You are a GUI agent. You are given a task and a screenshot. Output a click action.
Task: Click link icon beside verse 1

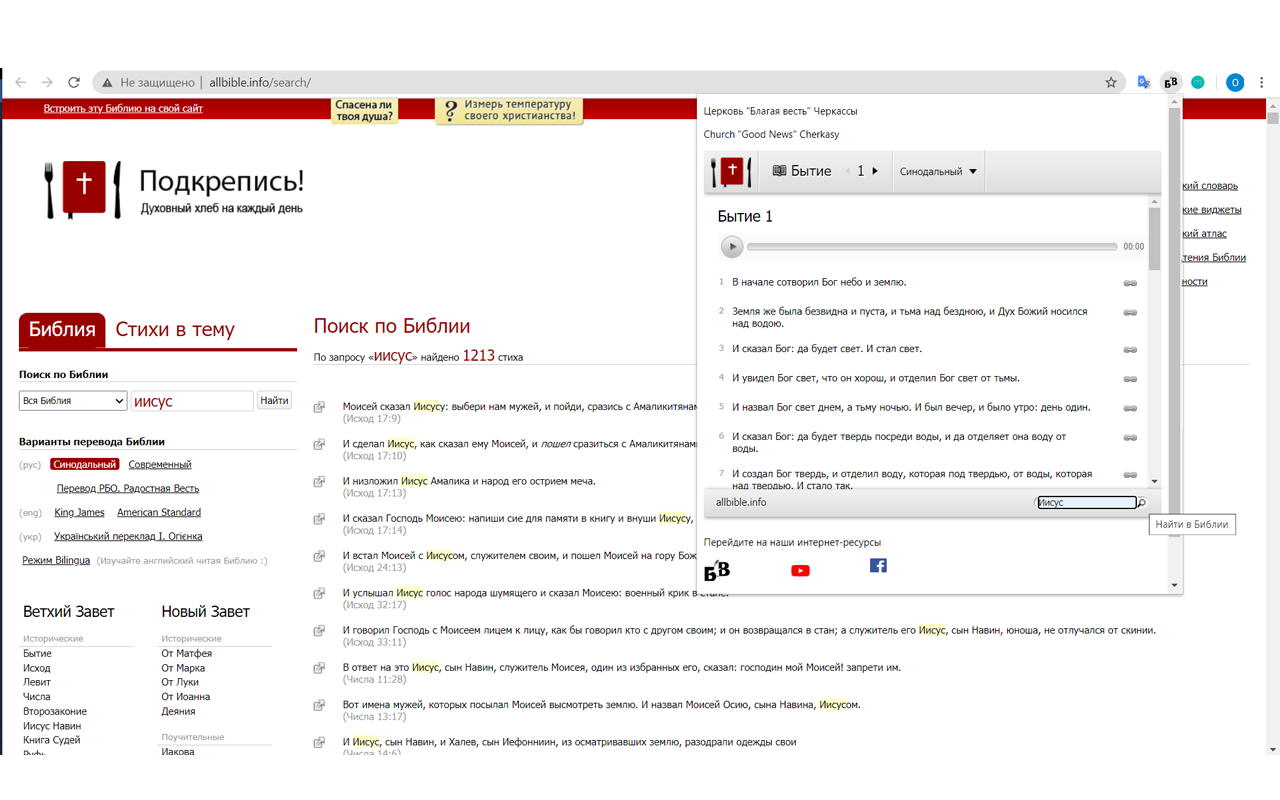click(1130, 284)
